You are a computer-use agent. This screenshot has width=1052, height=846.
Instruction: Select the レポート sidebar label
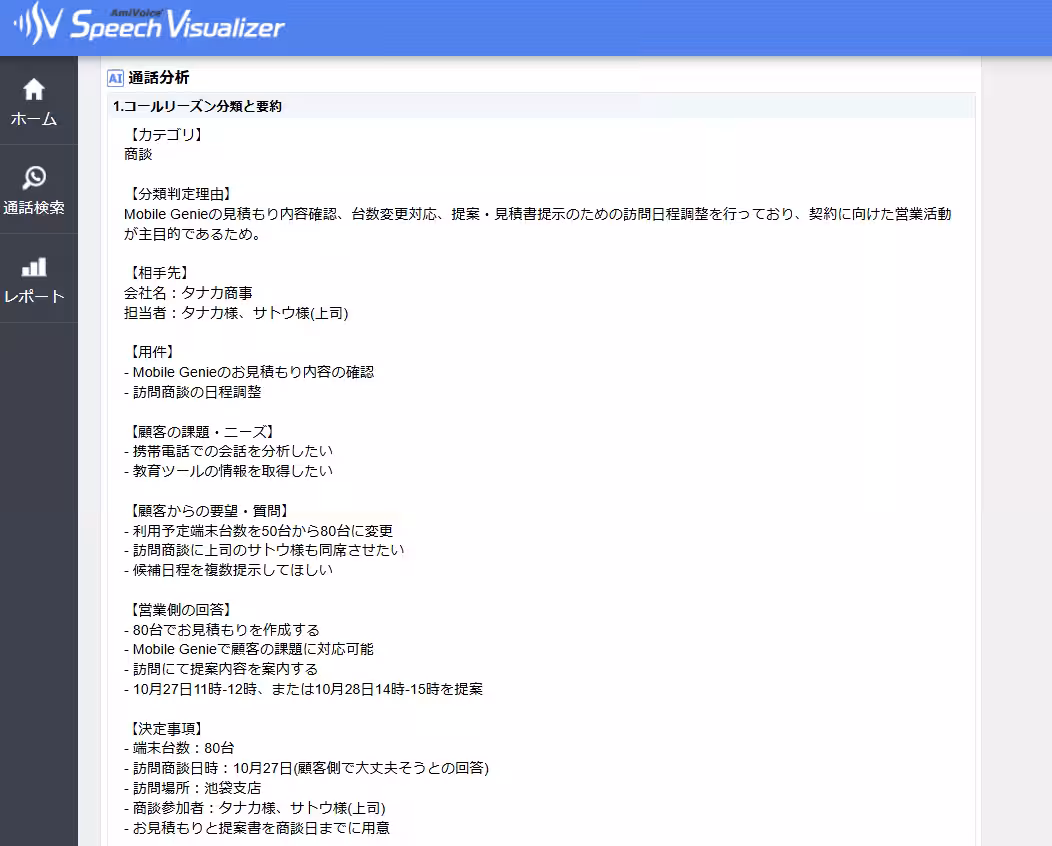34,297
